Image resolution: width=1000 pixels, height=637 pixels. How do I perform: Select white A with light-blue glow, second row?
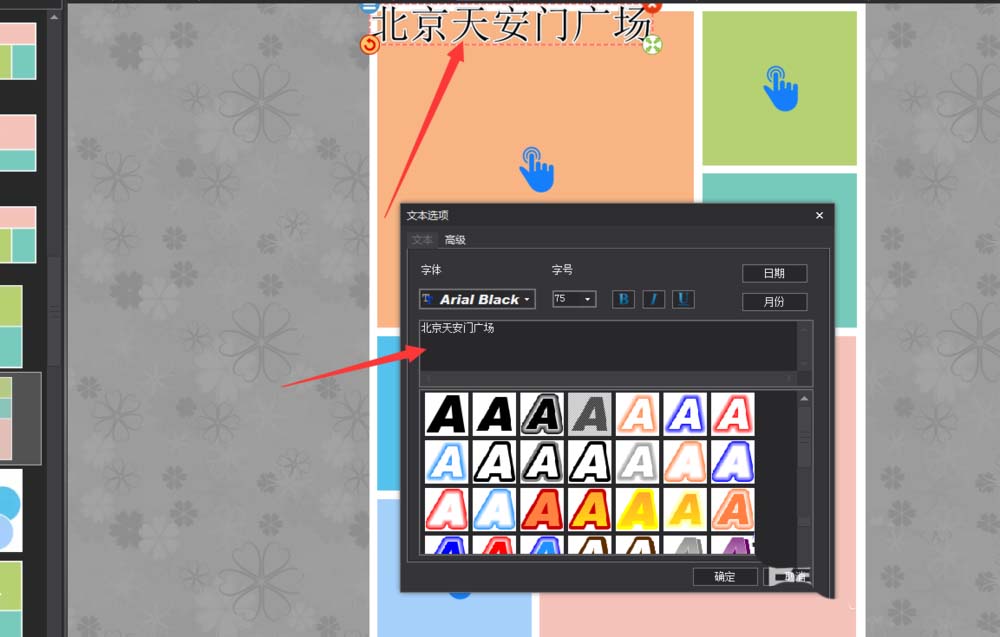click(x=446, y=462)
